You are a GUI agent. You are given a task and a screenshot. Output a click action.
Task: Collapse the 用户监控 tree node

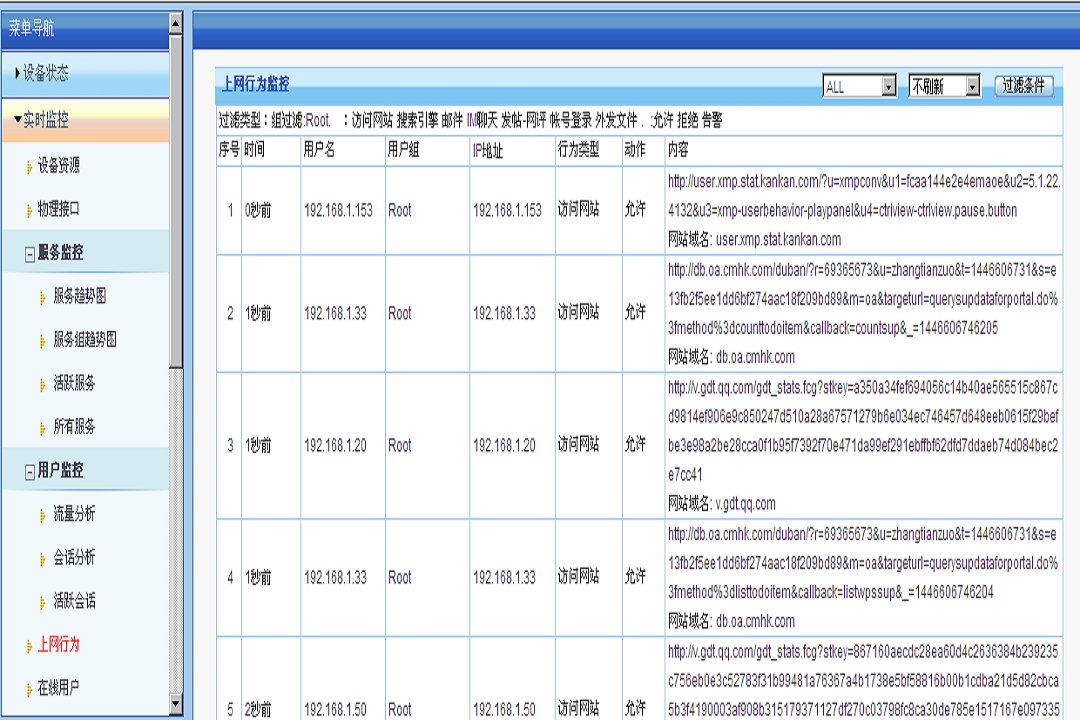point(30,473)
